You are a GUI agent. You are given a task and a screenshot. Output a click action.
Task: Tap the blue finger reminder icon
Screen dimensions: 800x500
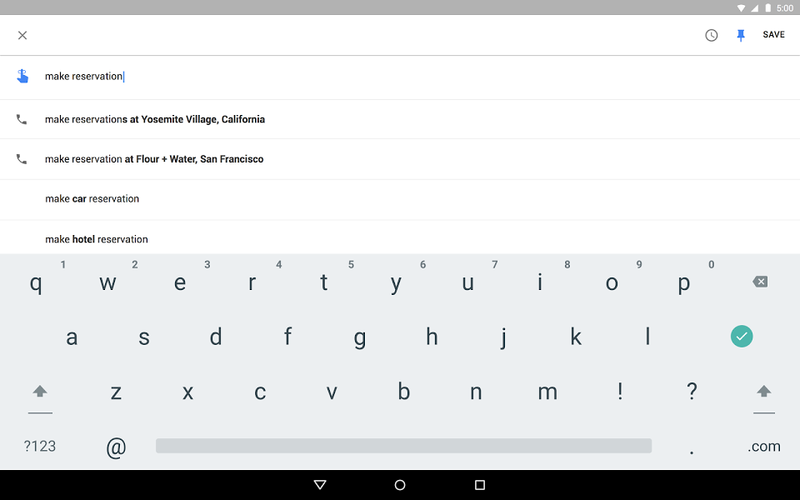point(22,76)
